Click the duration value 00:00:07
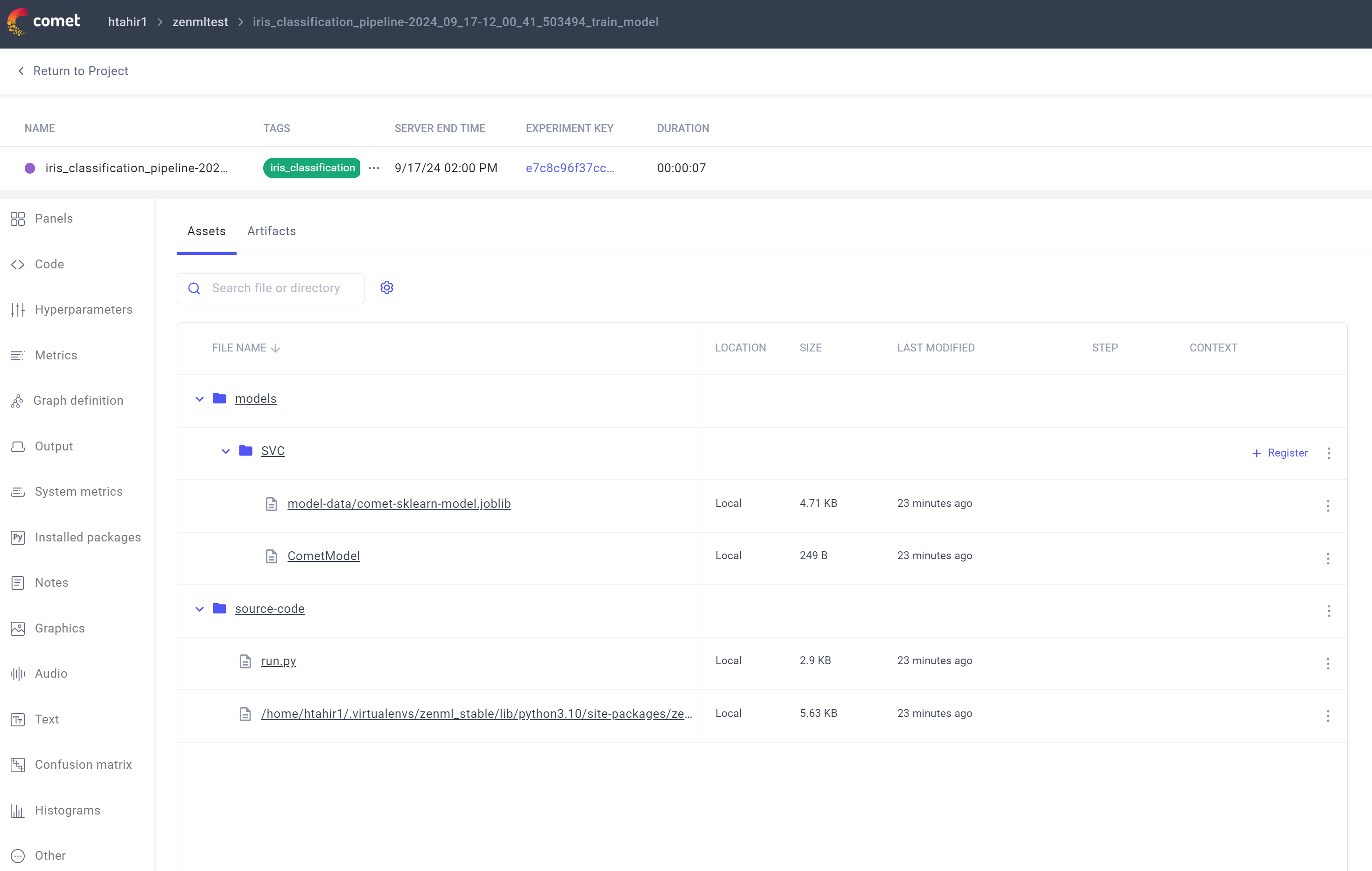The width and height of the screenshot is (1372, 871). (681, 168)
